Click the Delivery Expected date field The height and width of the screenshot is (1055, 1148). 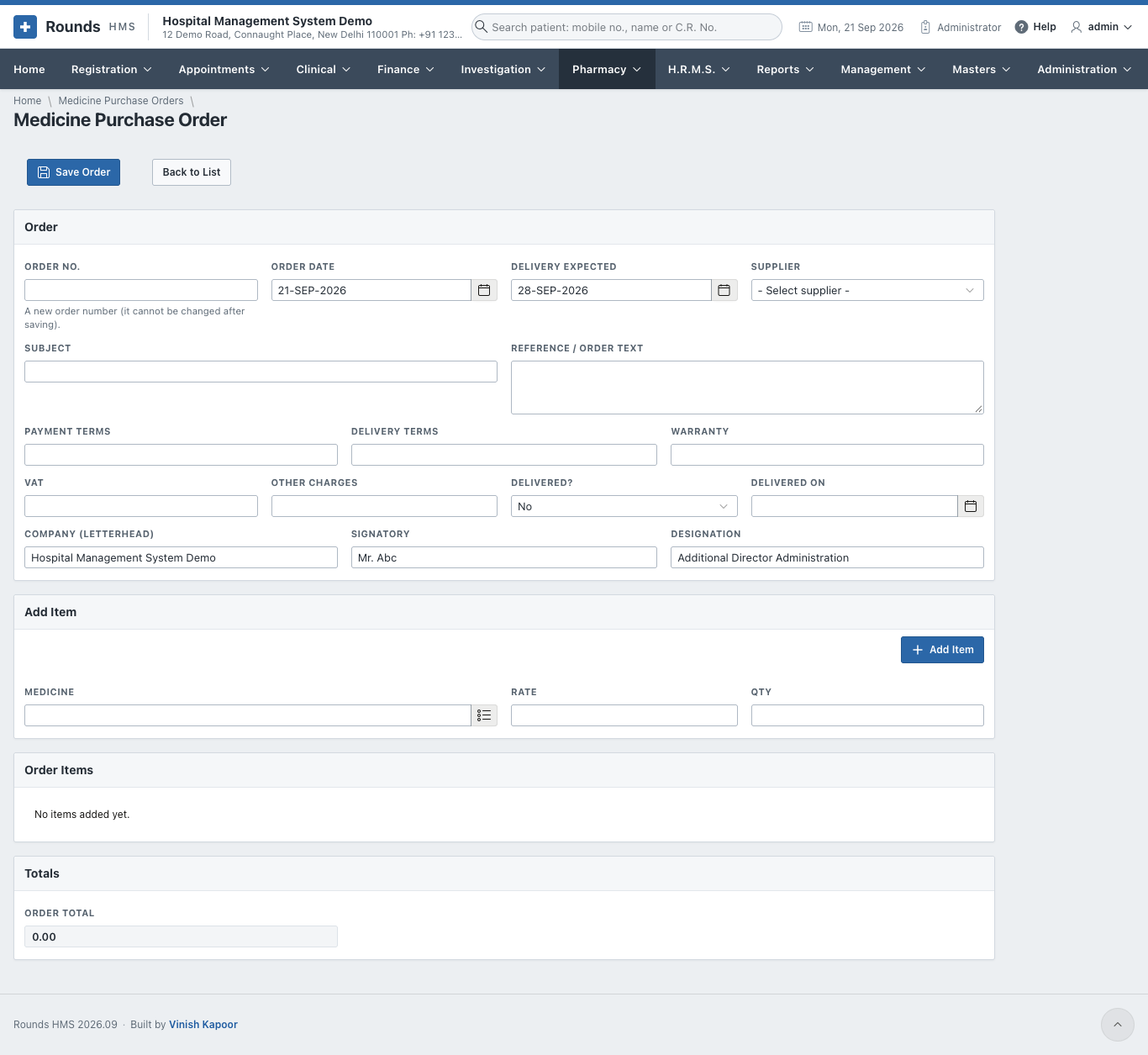pos(611,290)
